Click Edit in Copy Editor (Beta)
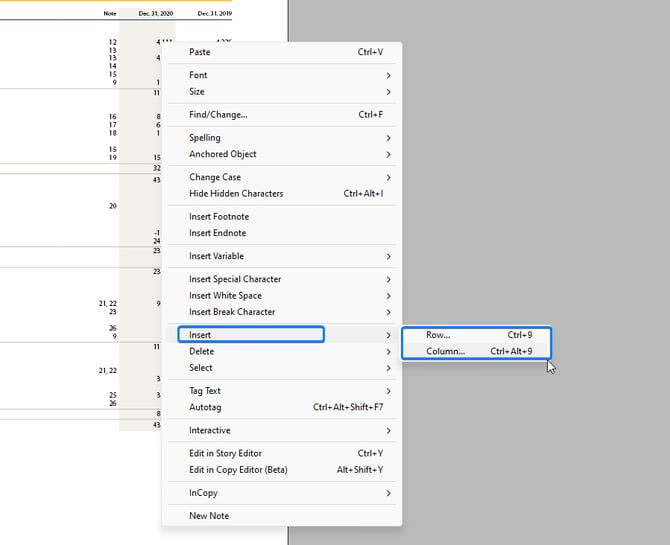The width and height of the screenshot is (670, 545). [x=238, y=470]
